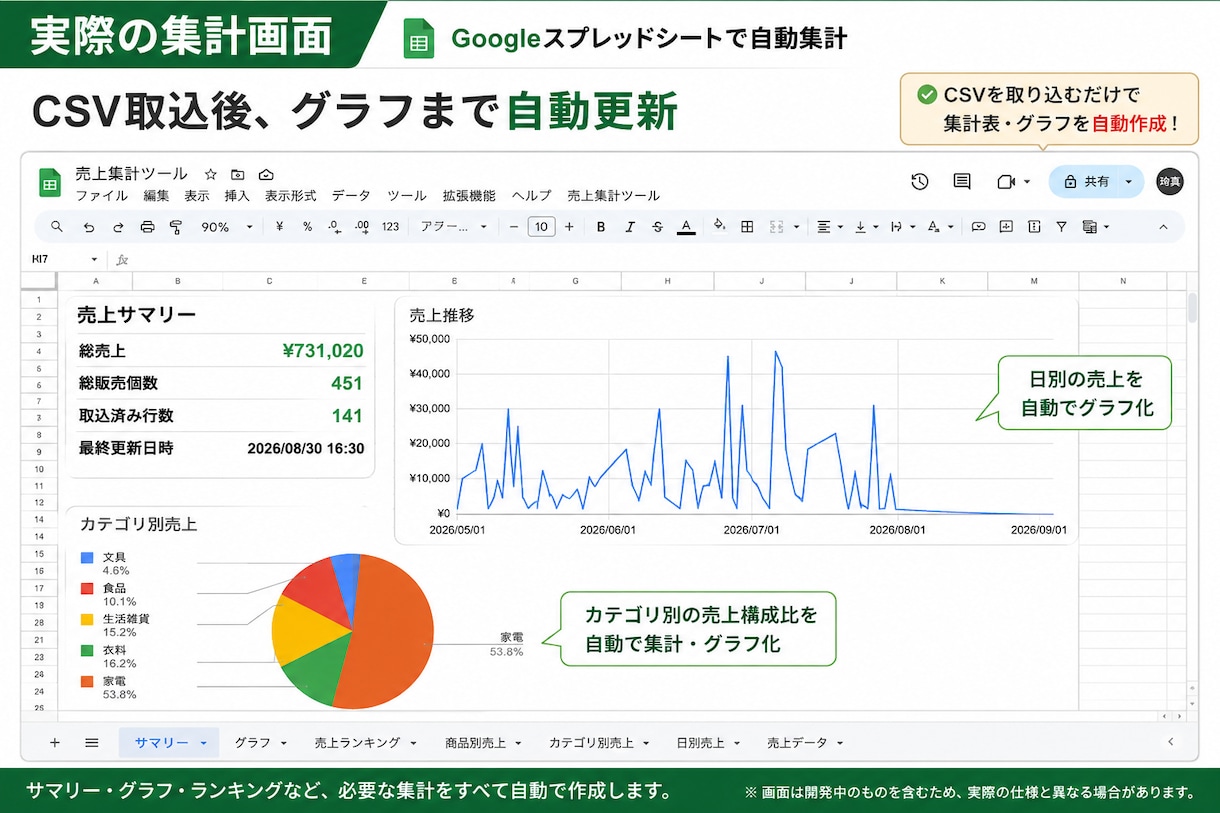Viewport: 1220px width, 813px height.
Task: Open the text color picker
Action: (x=686, y=227)
